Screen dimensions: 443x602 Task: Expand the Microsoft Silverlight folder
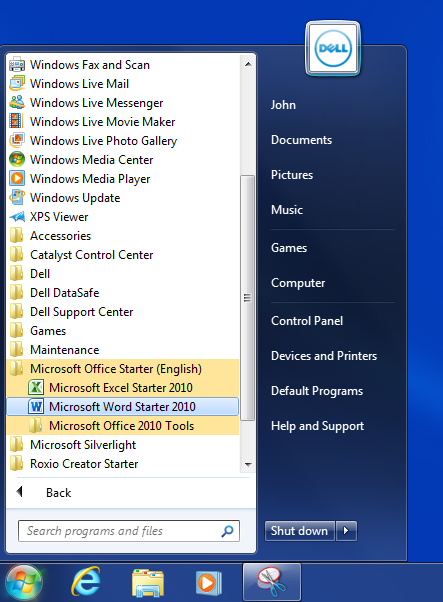[122, 445]
